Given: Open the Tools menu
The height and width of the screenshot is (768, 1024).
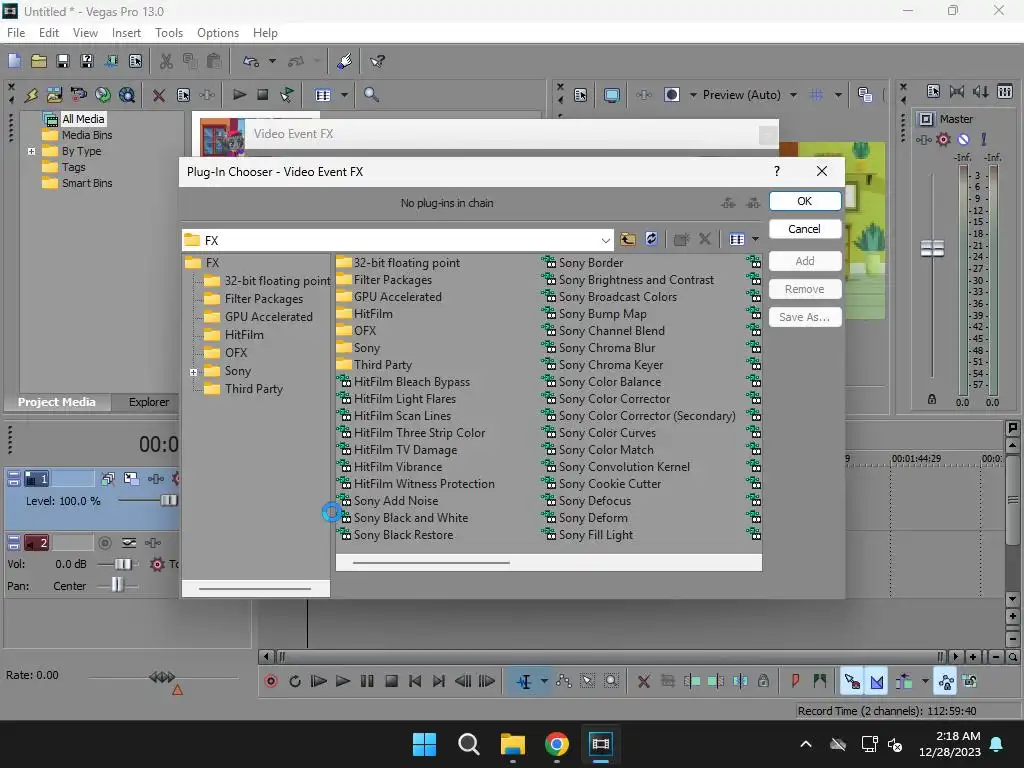Looking at the screenshot, I should coord(168,33).
